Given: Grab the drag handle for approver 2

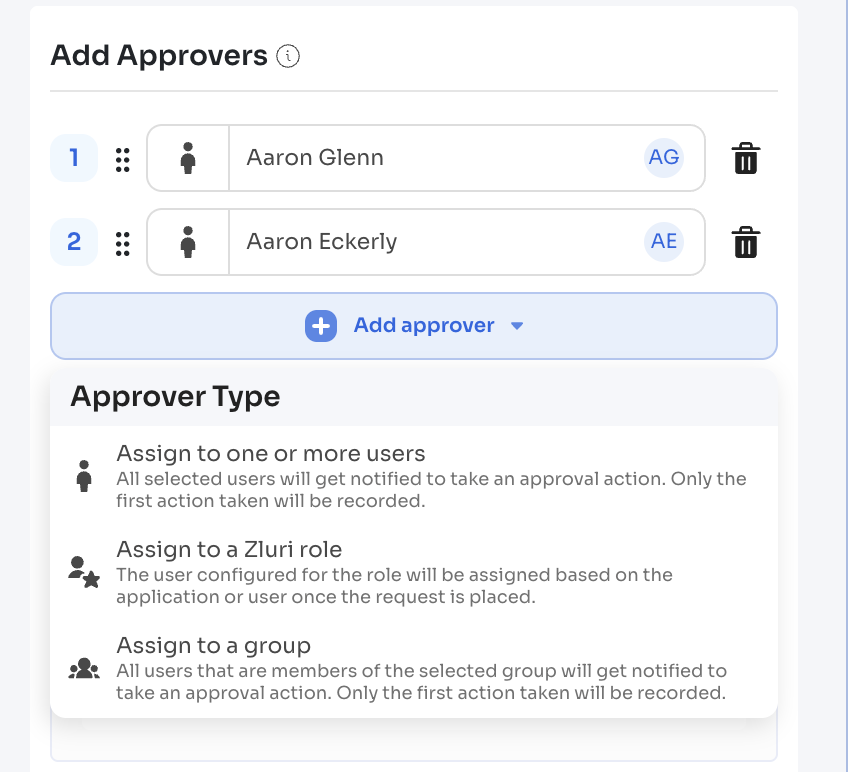Looking at the screenshot, I should (x=123, y=244).
